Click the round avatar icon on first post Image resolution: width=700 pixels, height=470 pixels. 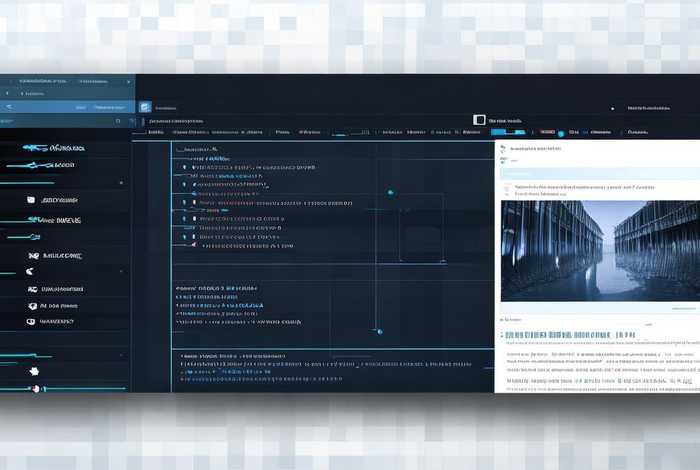coord(508,187)
